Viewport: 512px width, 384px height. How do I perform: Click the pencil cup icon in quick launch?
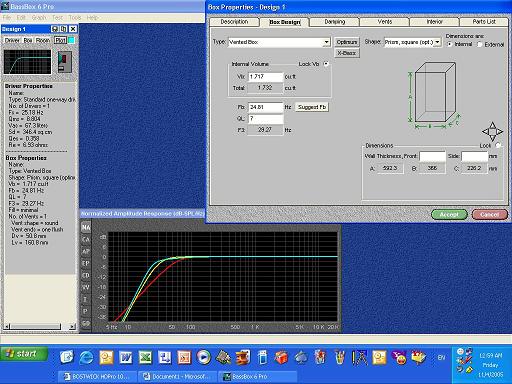[x=340, y=358]
